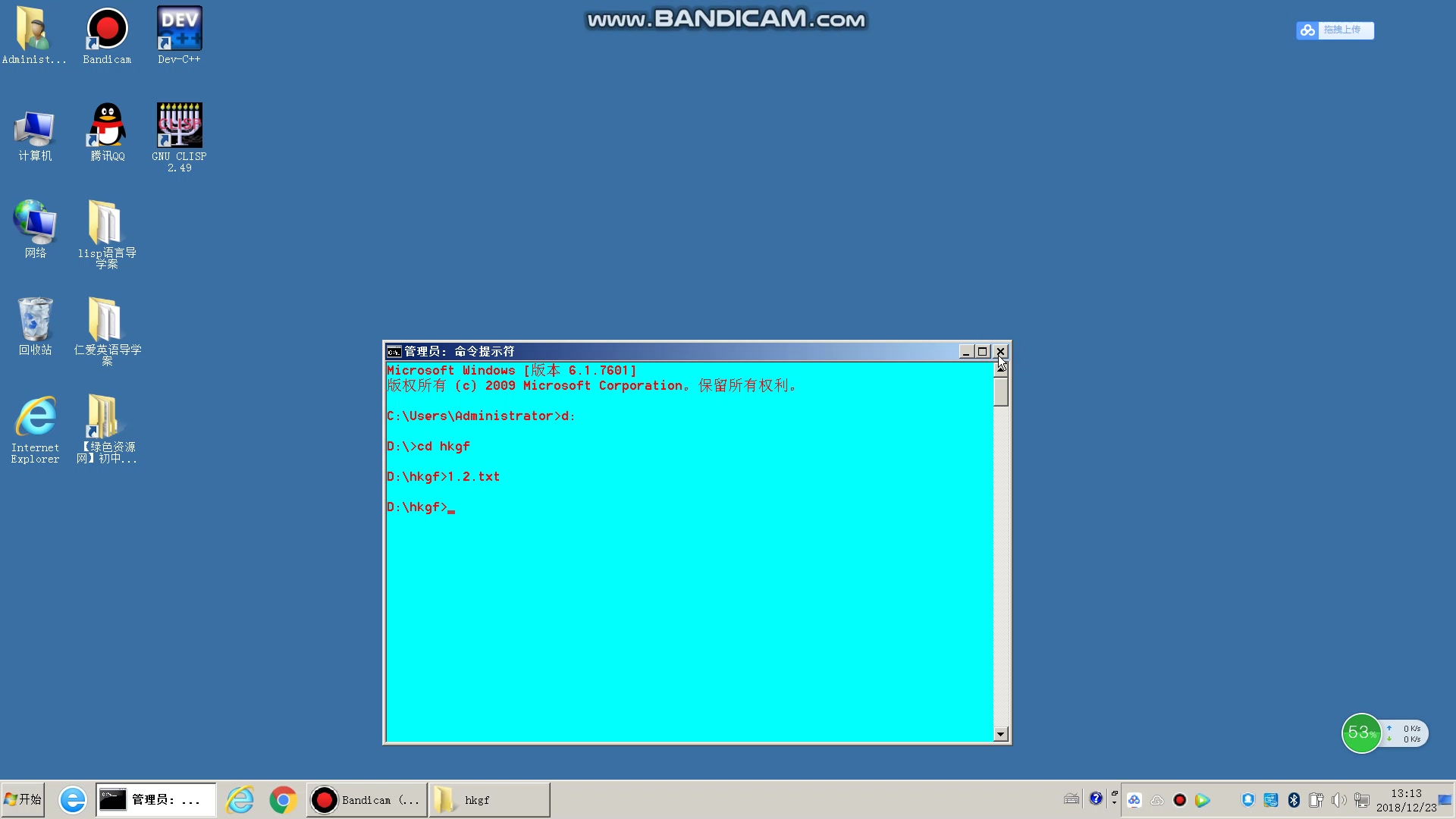The height and width of the screenshot is (819, 1456).
Task: Open the 计算机 desktop icon
Action: [x=35, y=135]
